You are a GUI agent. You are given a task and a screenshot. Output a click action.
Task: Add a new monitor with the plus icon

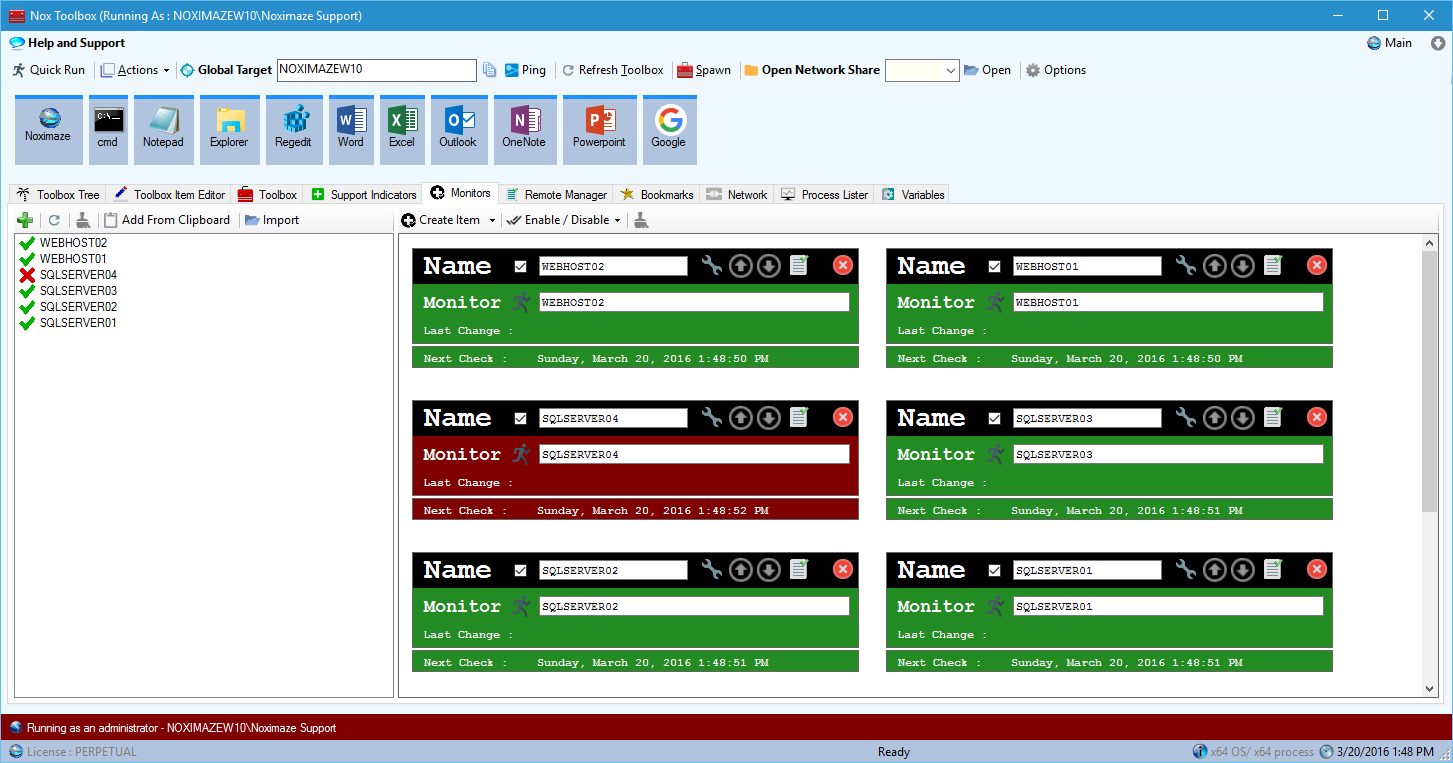tap(25, 219)
